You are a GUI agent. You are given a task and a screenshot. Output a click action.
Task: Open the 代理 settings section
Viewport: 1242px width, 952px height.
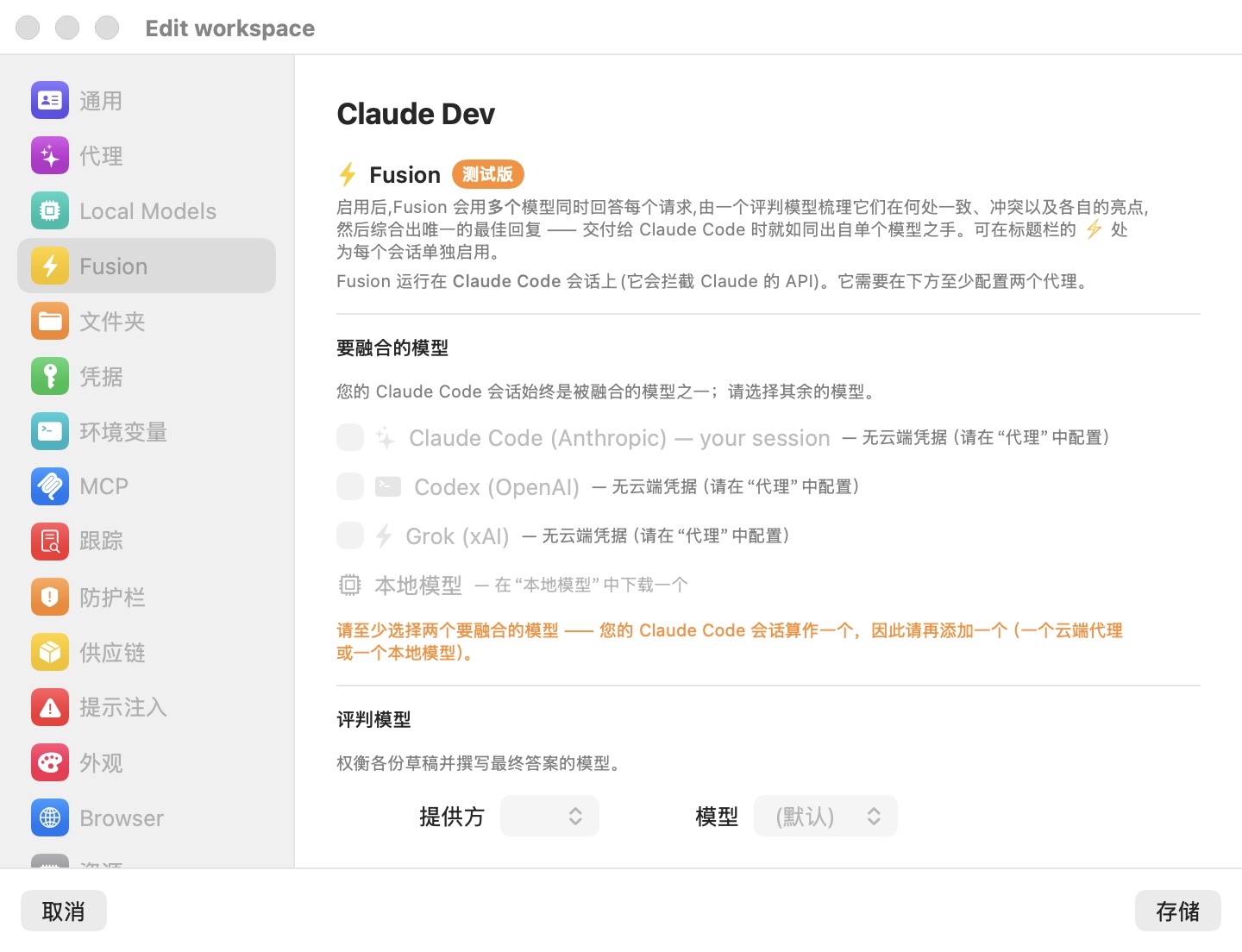coord(147,155)
